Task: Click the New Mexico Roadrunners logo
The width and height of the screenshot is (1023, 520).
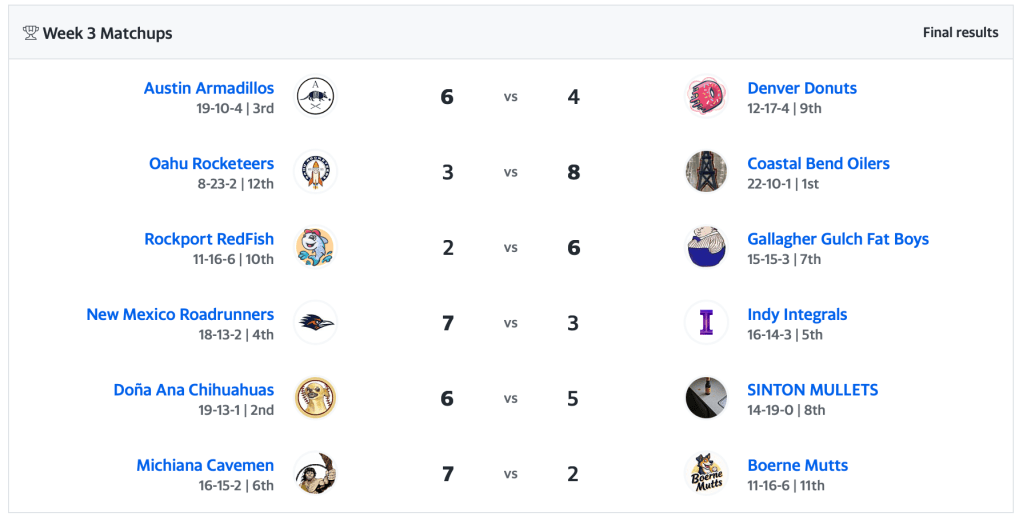Action: (315, 323)
